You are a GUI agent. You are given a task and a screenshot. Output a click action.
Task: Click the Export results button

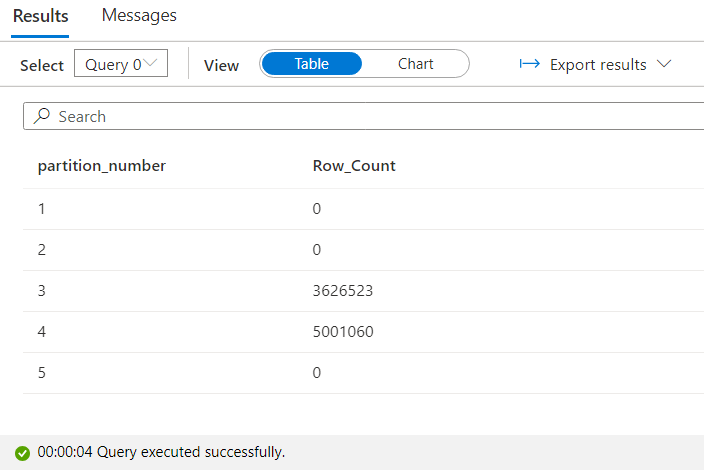(597, 64)
